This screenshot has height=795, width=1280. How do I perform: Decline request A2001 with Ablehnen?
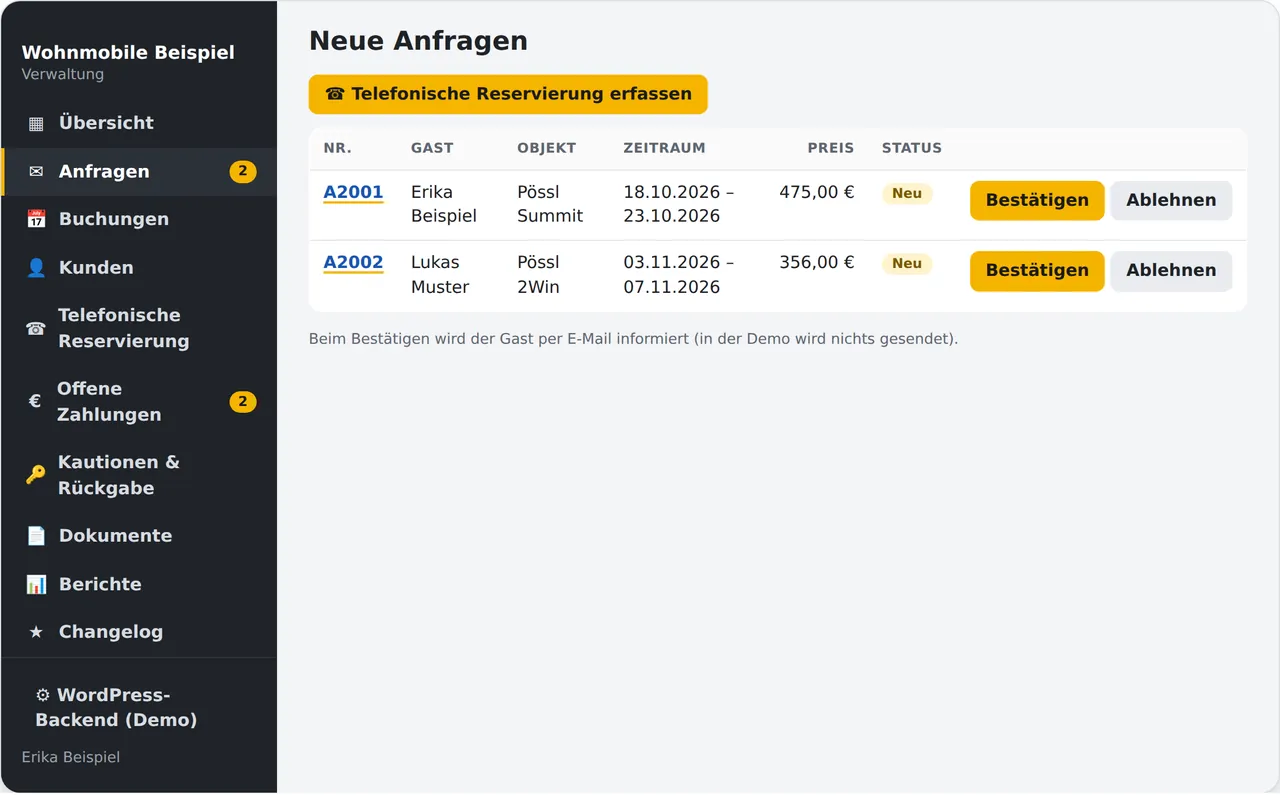(x=1171, y=200)
